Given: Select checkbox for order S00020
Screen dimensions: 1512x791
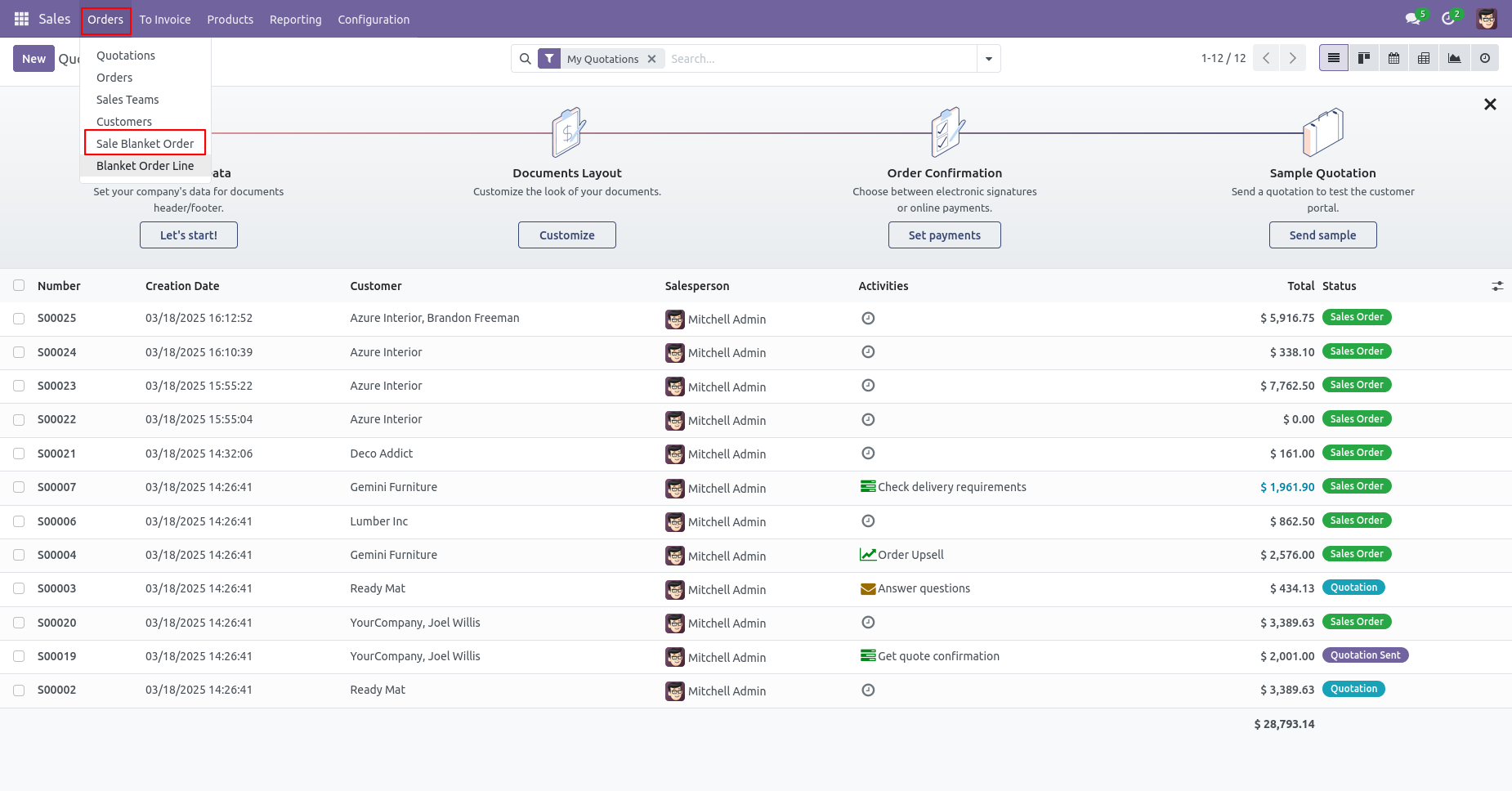Looking at the screenshot, I should (x=19, y=623).
